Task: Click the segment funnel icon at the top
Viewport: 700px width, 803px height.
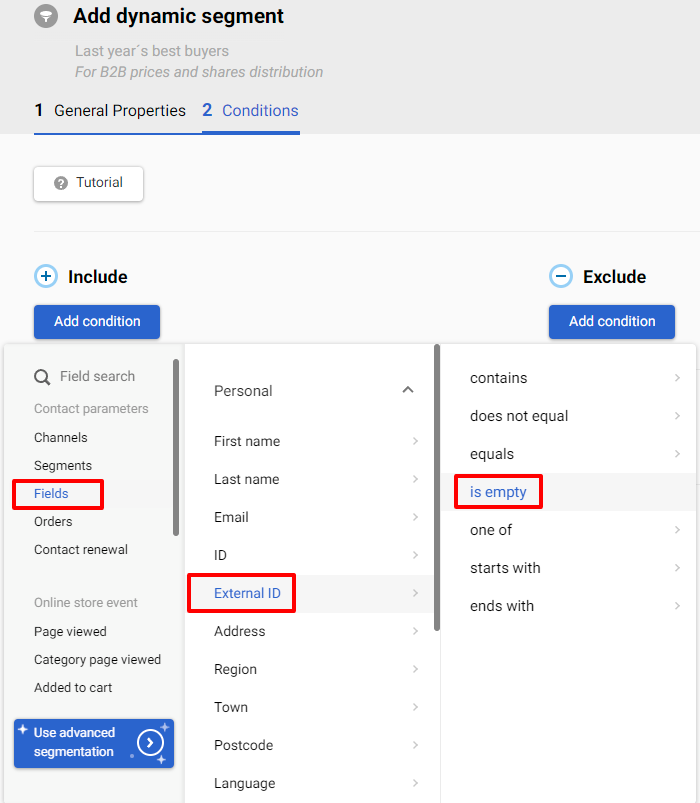Action: (x=45, y=16)
